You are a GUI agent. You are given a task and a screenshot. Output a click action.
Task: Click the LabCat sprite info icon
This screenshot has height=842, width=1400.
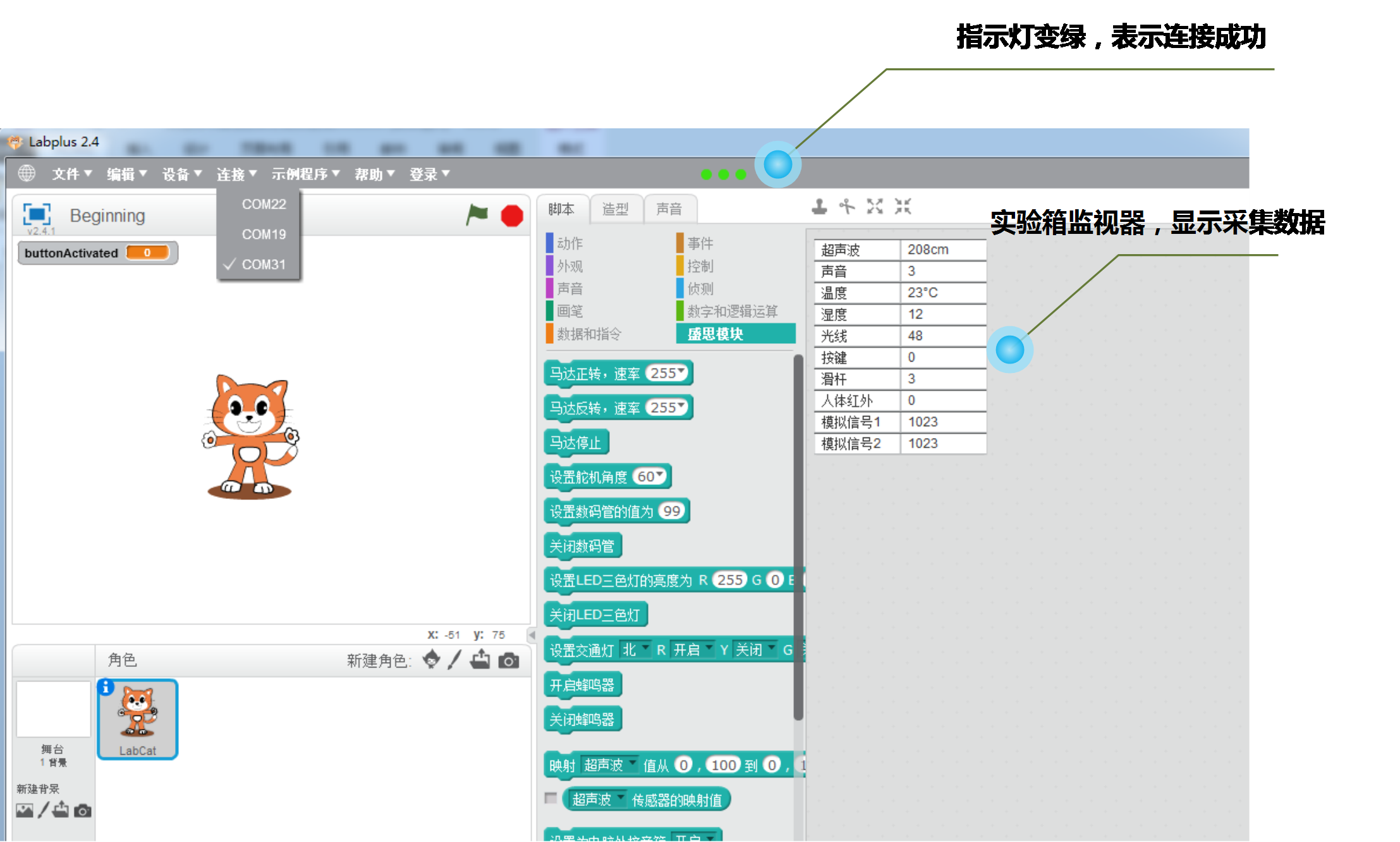[x=106, y=687]
